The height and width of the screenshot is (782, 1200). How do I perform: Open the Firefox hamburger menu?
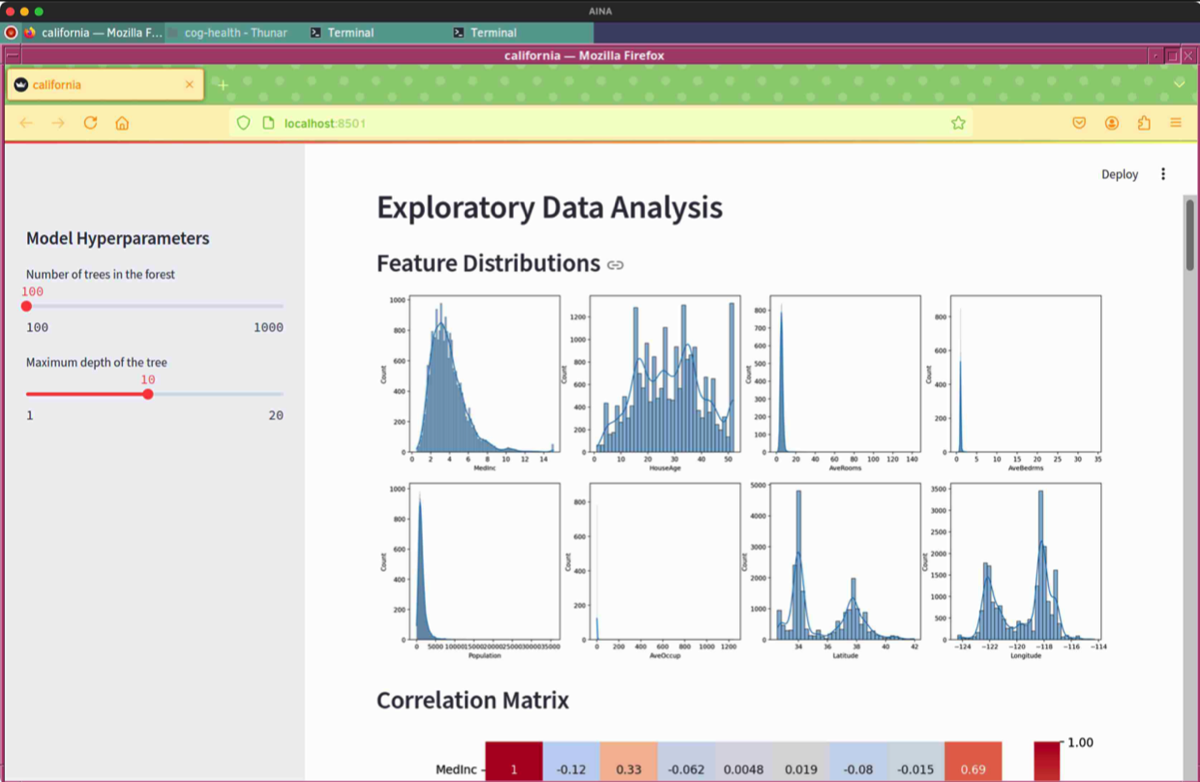(1176, 123)
